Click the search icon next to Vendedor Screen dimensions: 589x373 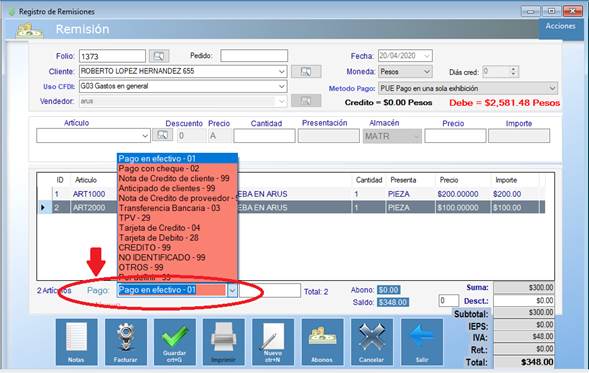tap(306, 101)
